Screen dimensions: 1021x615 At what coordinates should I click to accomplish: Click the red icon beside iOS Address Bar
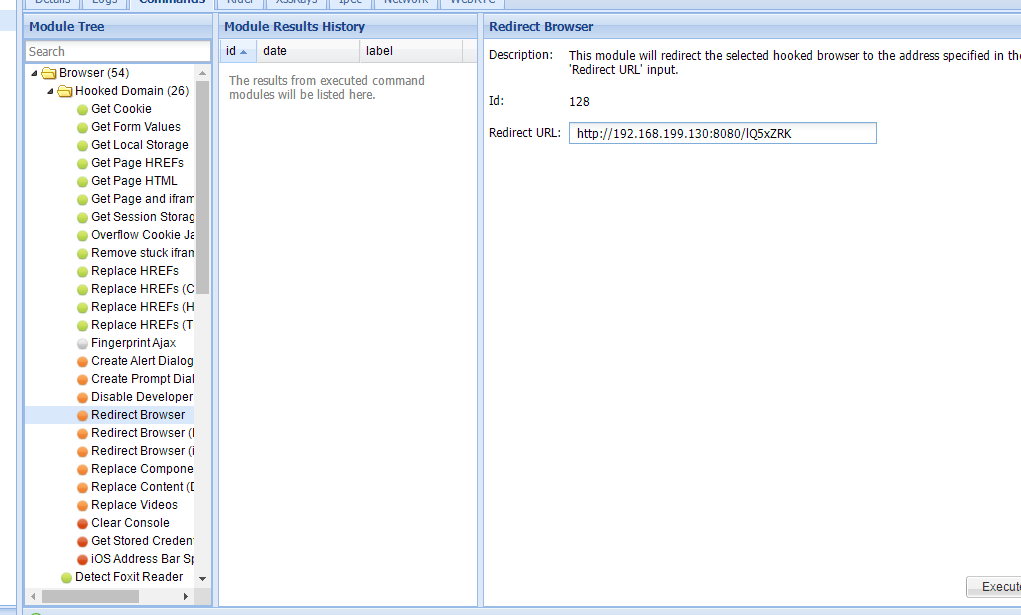(x=82, y=560)
